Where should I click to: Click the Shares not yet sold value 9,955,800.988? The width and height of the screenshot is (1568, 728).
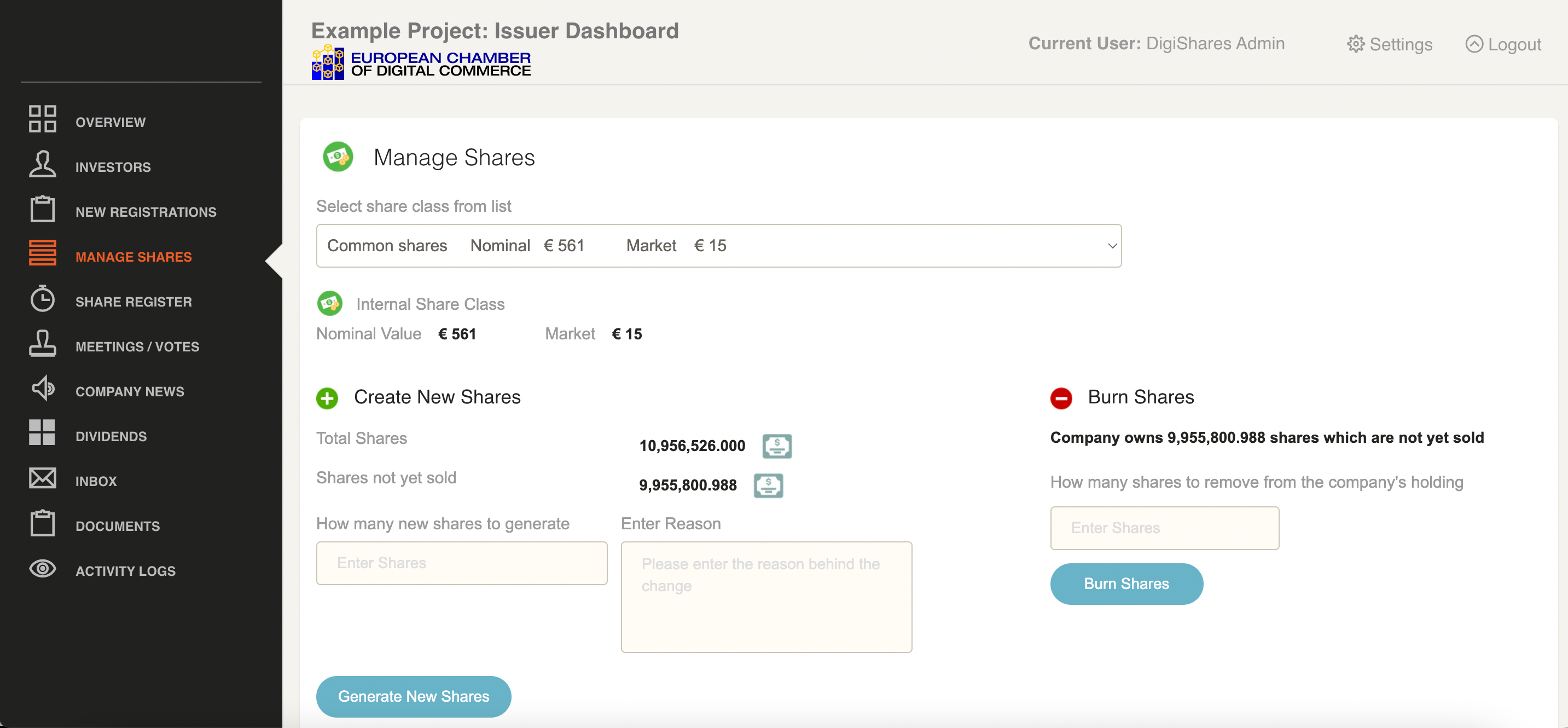click(x=687, y=486)
